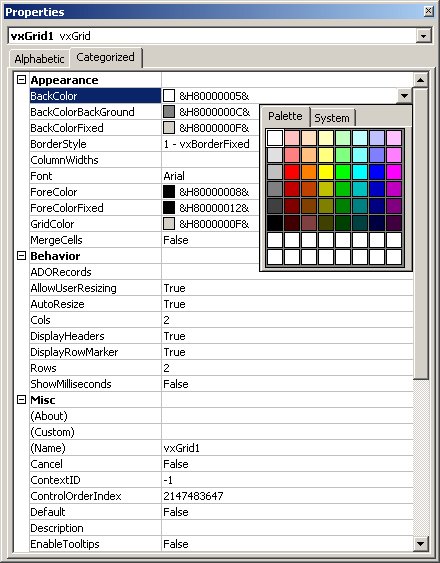Switch to the System colors tab
440x563 pixels.
pyautogui.click(x=332, y=118)
